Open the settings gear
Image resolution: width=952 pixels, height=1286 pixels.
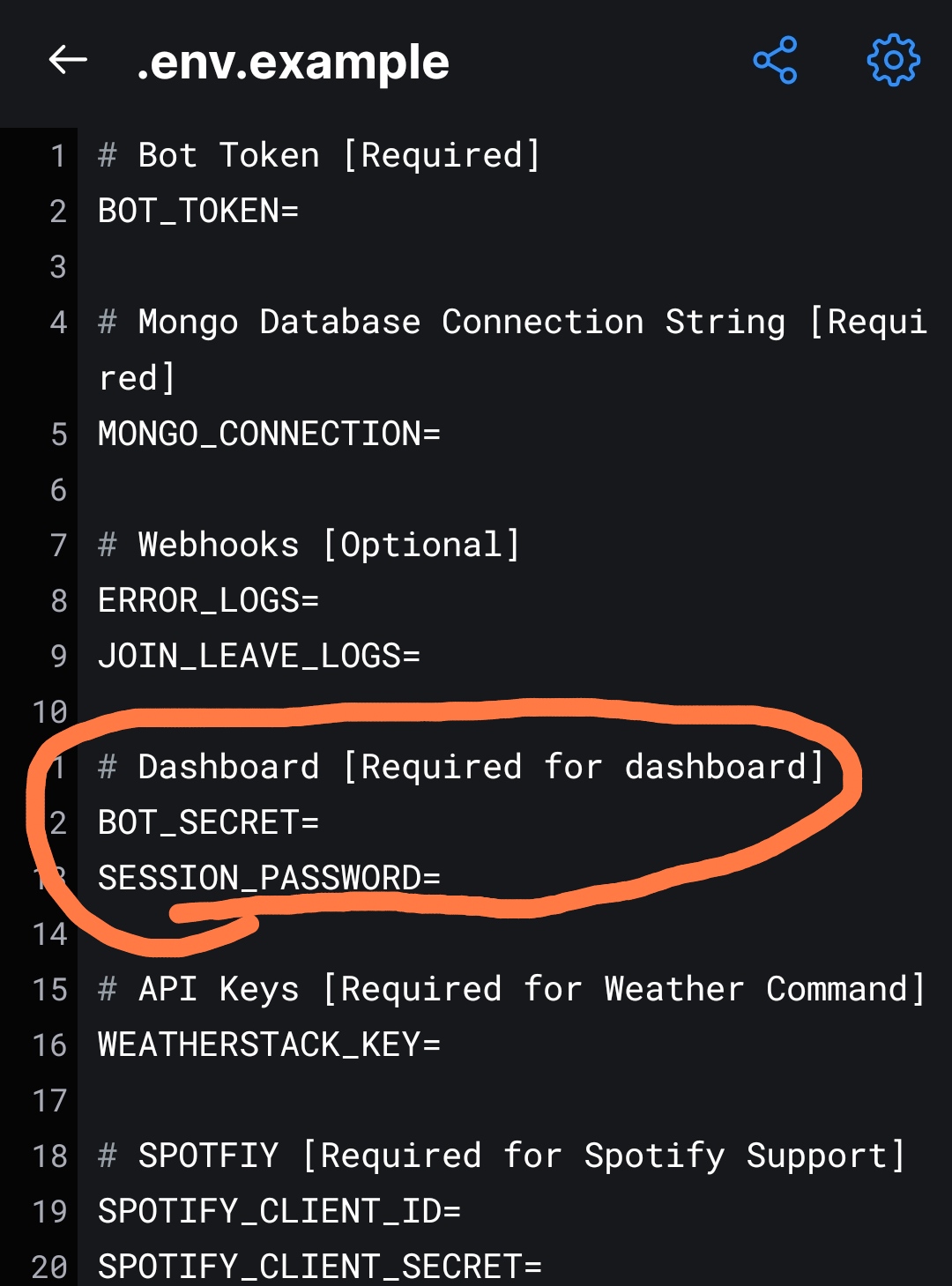tap(893, 60)
